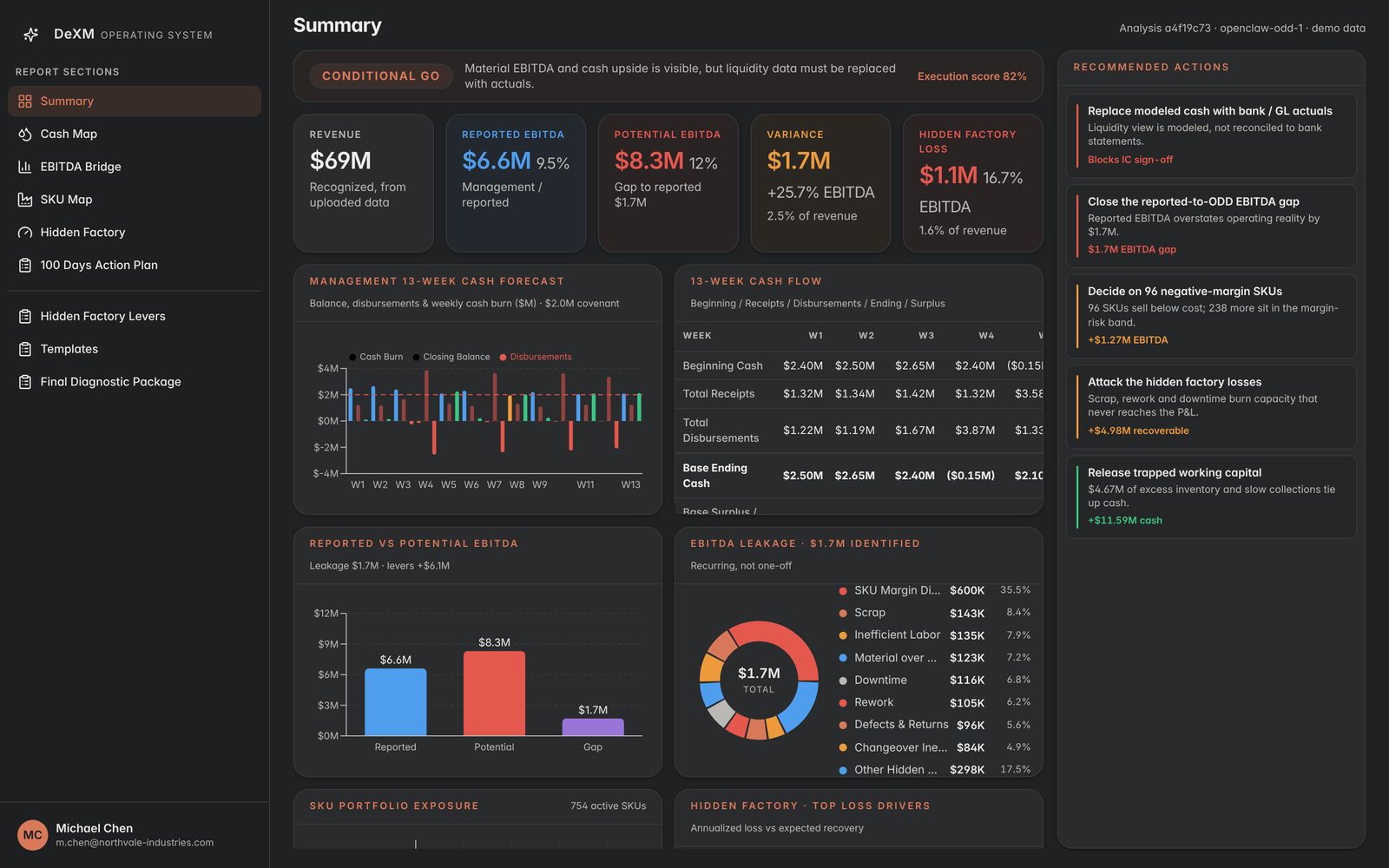This screenshot has width=1389, height=868.
Task: Click '754 active SKUs' text
Action: [609, 806]
